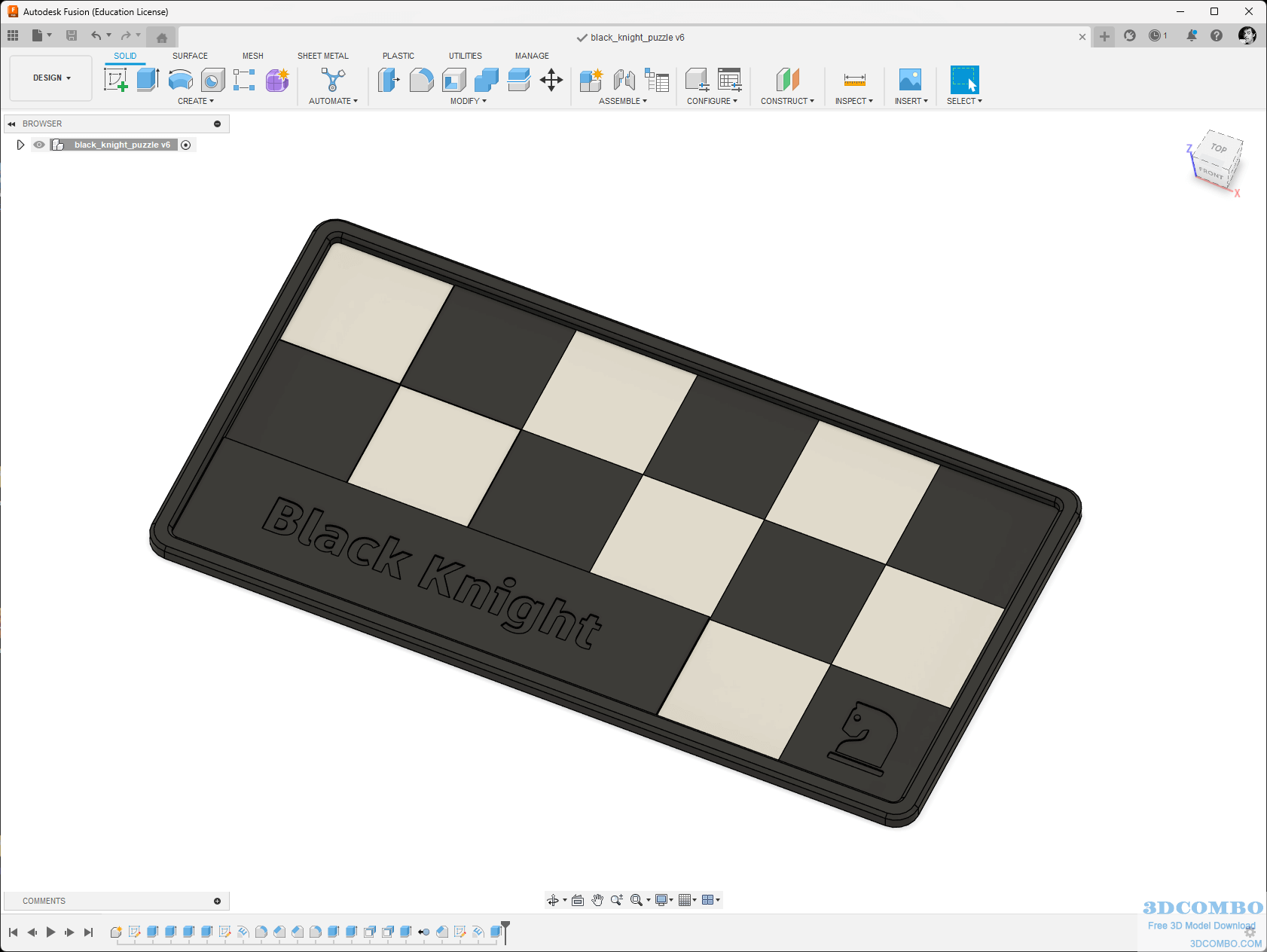Expand the black_knight_puzzle tree item

pyautogui.click(x=20, y=144)
